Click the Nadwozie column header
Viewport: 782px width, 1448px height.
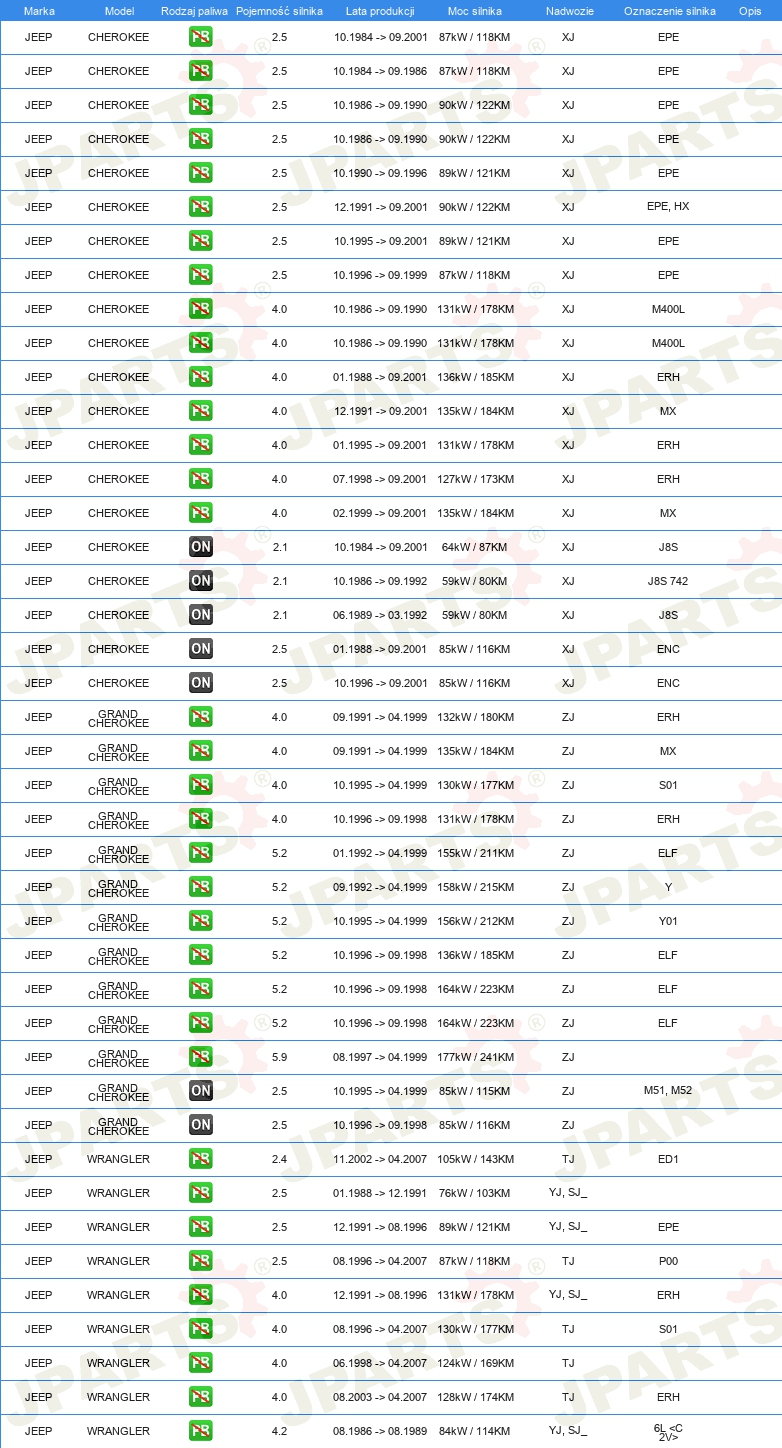[568, 11]
